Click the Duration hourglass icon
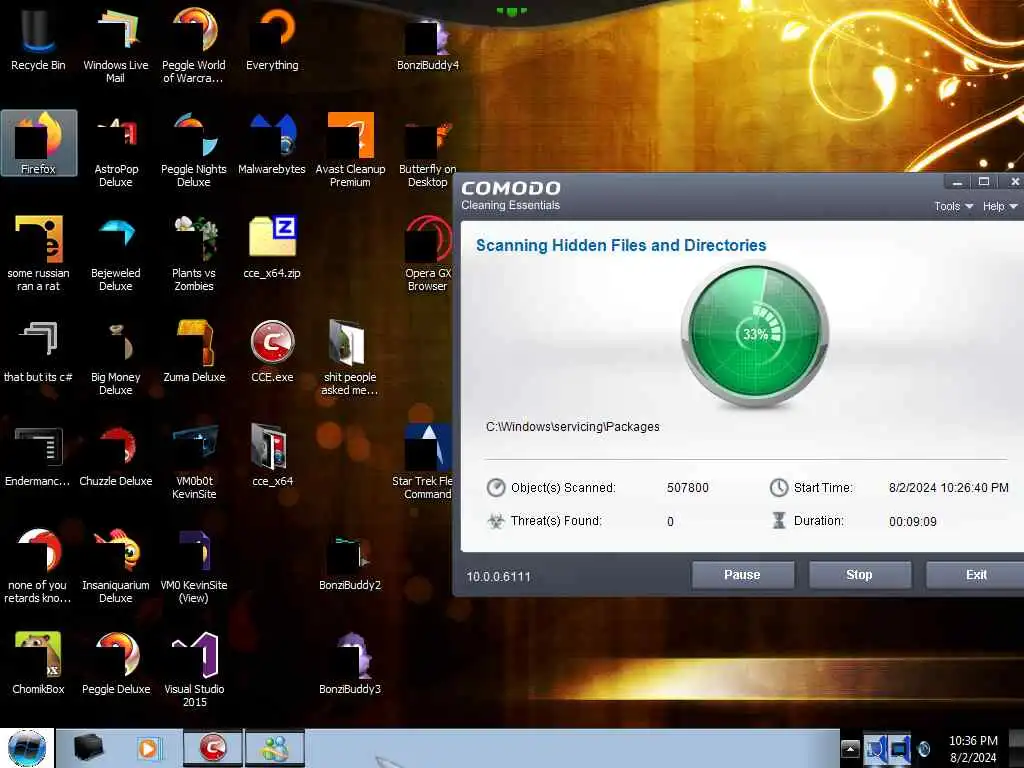This screenshot has width=1024, height=768. tap(778, 520)
